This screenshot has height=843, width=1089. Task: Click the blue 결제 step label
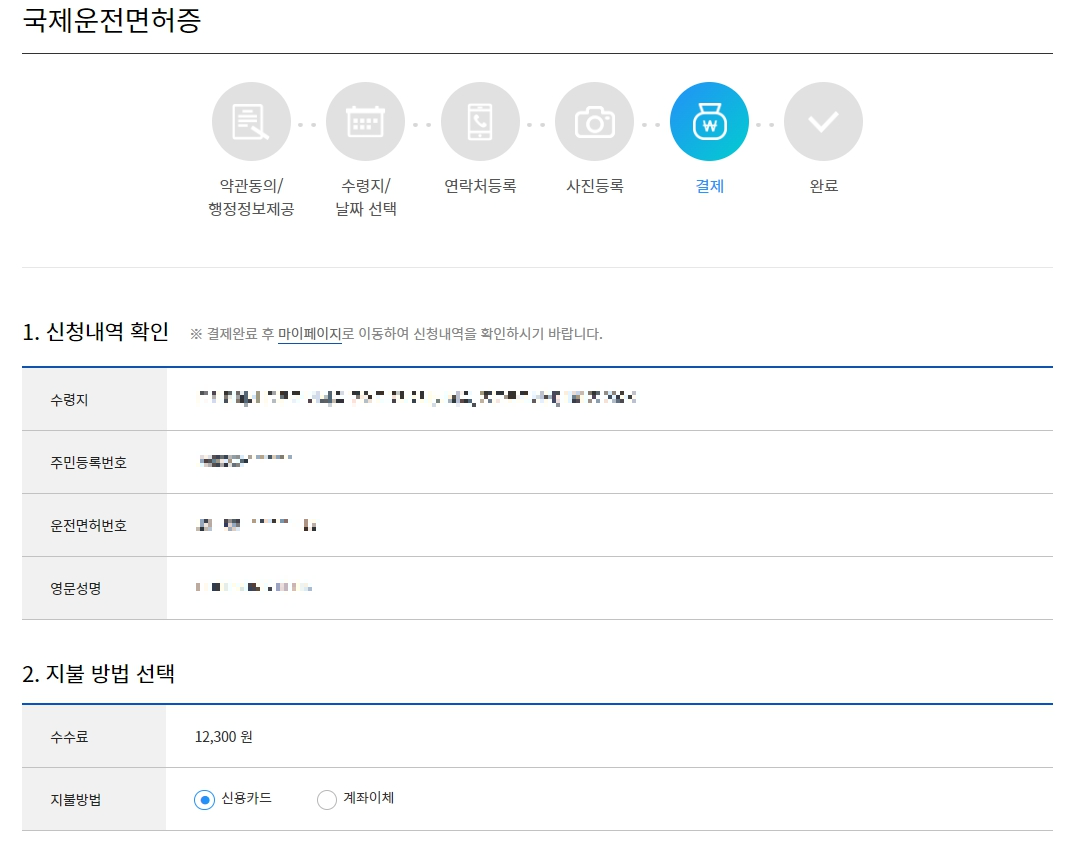709,186
